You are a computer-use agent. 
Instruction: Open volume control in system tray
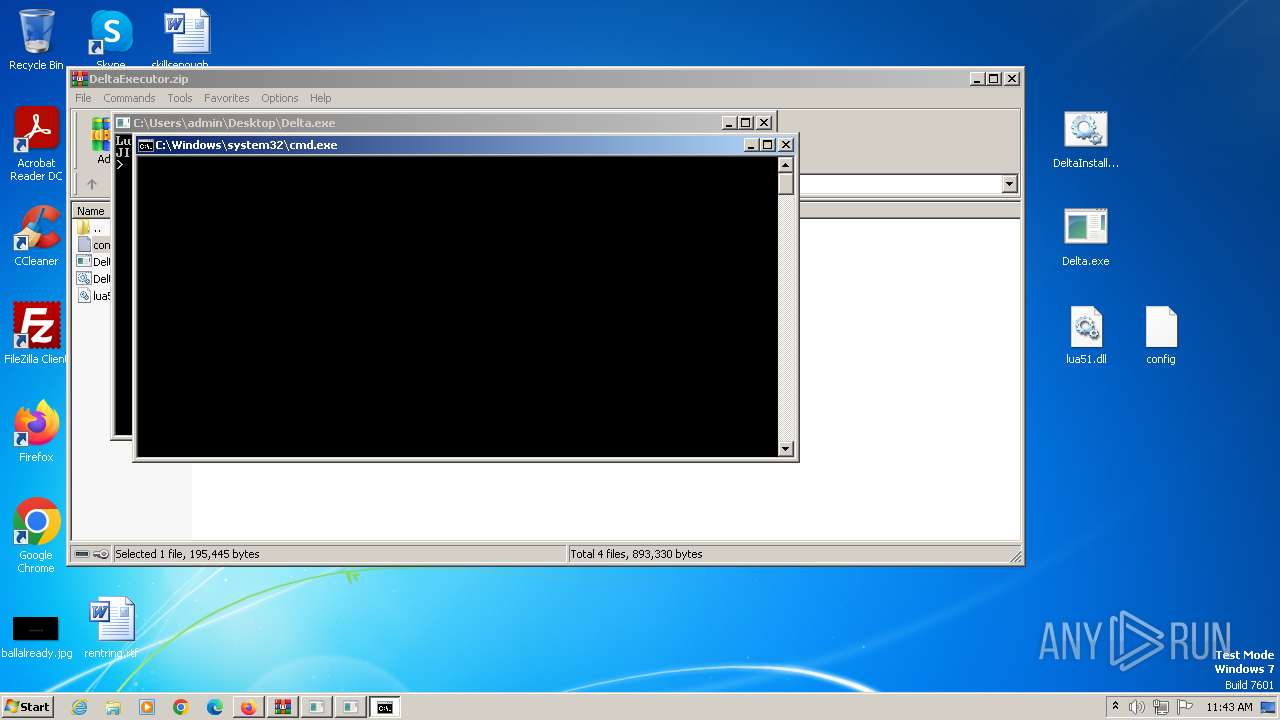pos(1137,707)
